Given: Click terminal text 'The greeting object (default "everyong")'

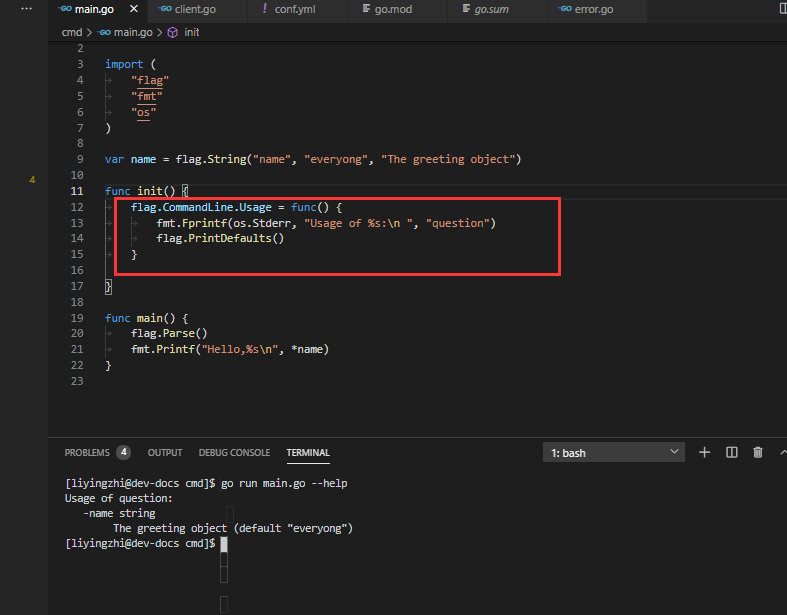Looking at the screenshot, I should tap(233, 528).
